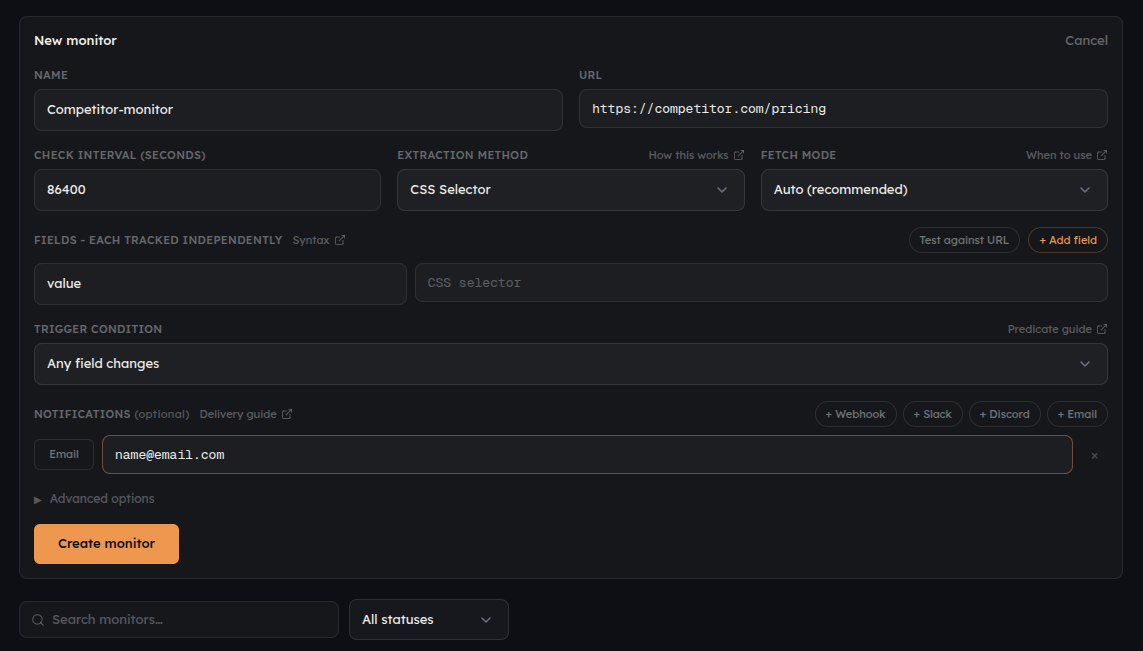Viewport: 1143px width, 651px height.
Task: Click the external-link icon beside When to use
Action: pyautogui.click(x=1101, y=155)
